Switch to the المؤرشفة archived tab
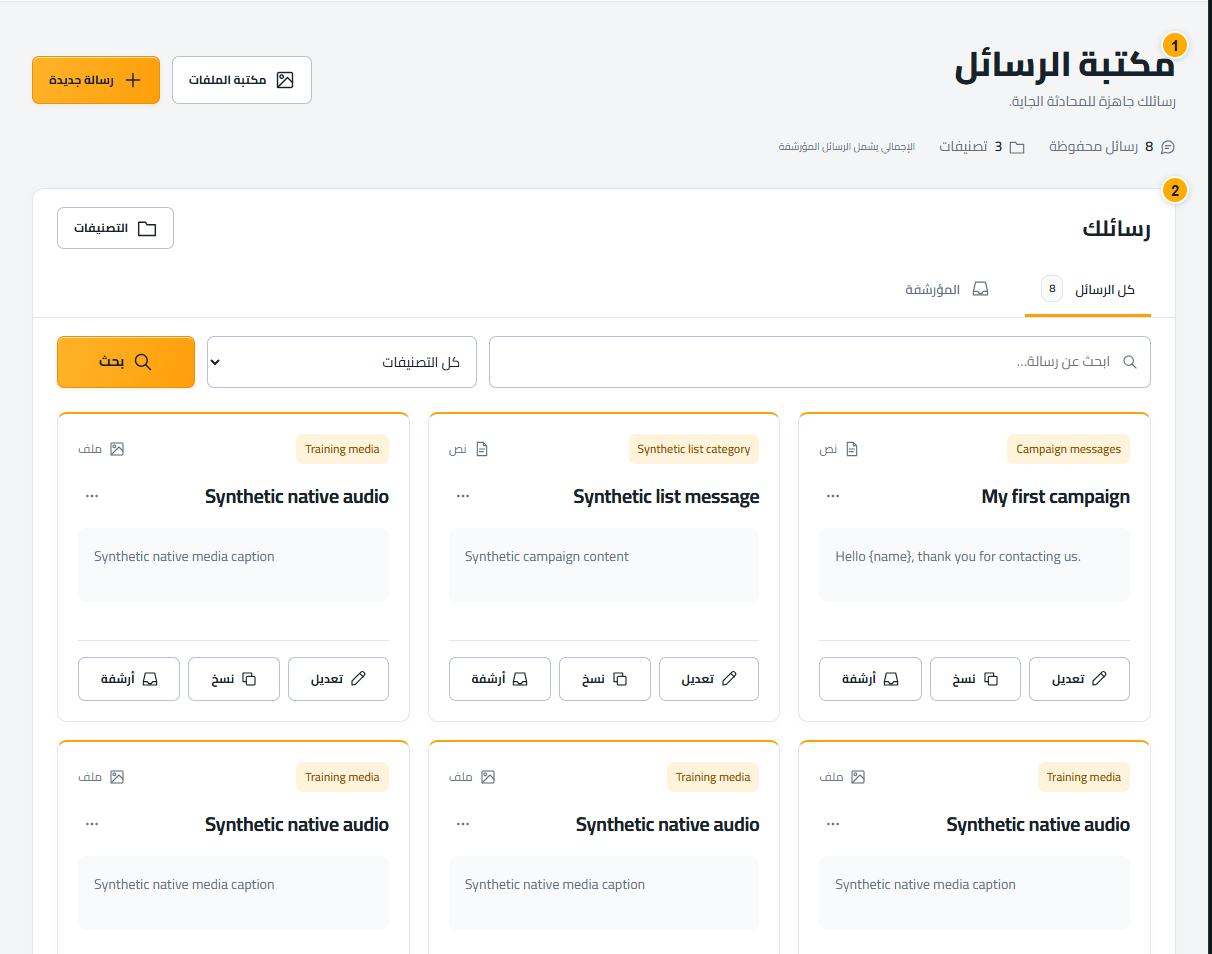 click(947, 290)
